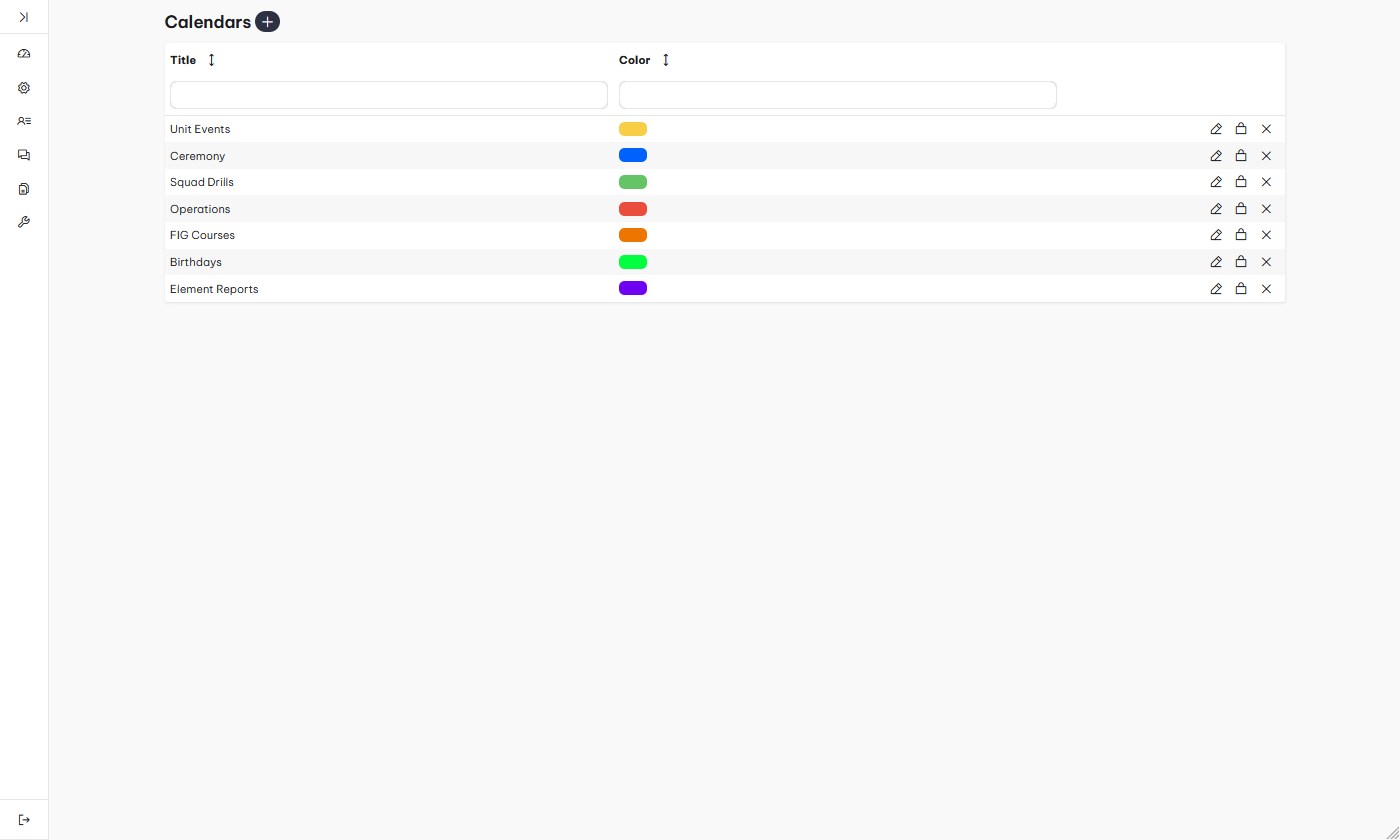Edit the Unit Events calendar
The image size is (1400, 840).
(1216, 129)
